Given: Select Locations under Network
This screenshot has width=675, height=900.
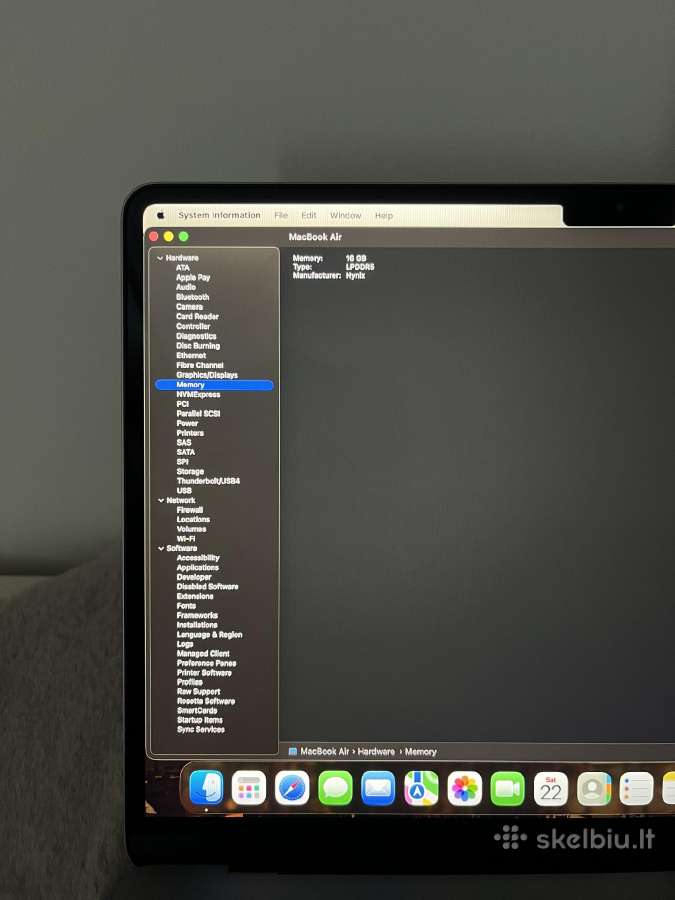Looking at the screenshot, I should pyautogui.click(x=193, y=519).
